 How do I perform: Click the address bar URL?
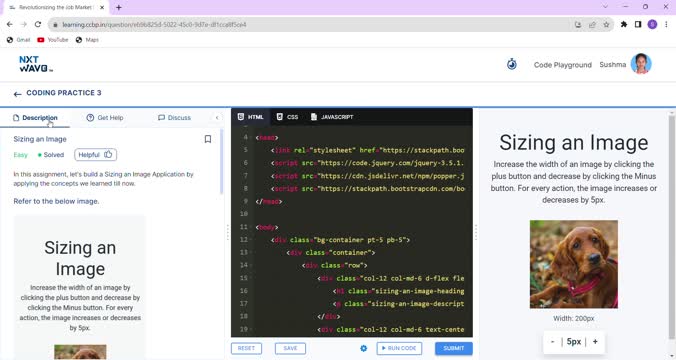[154, 25]
